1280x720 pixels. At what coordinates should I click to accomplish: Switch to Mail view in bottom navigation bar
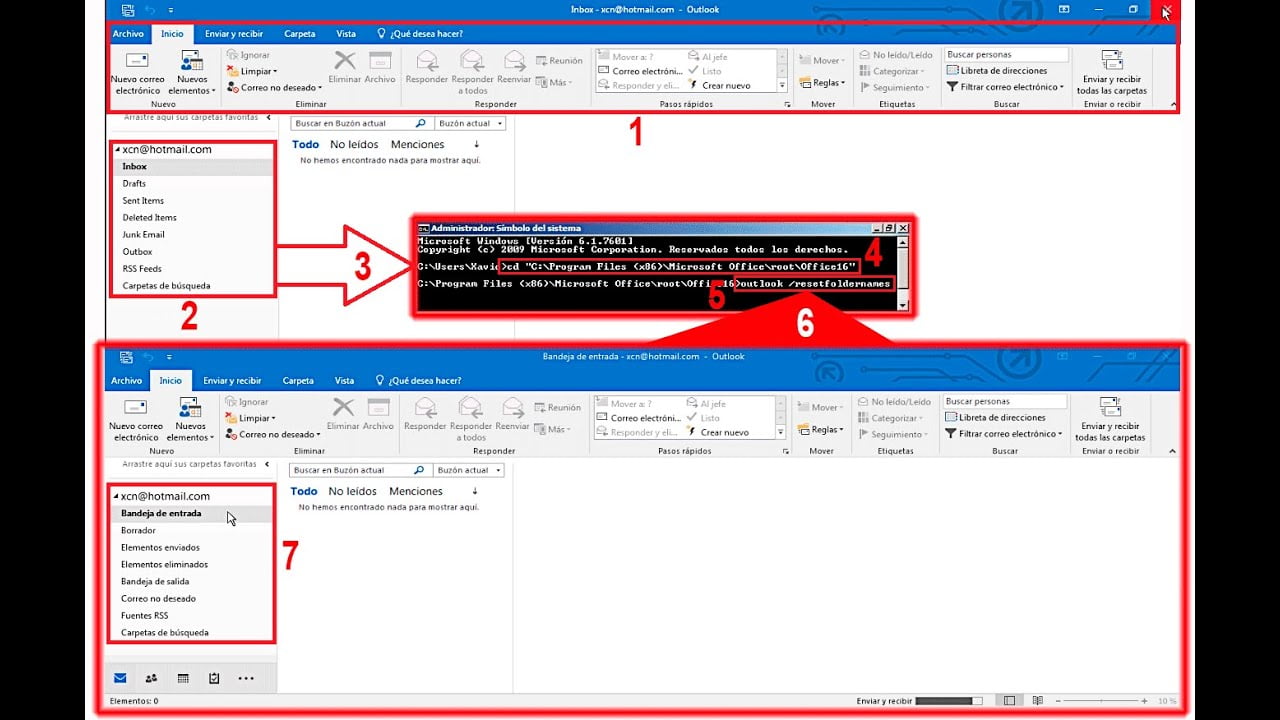[120, 678]
